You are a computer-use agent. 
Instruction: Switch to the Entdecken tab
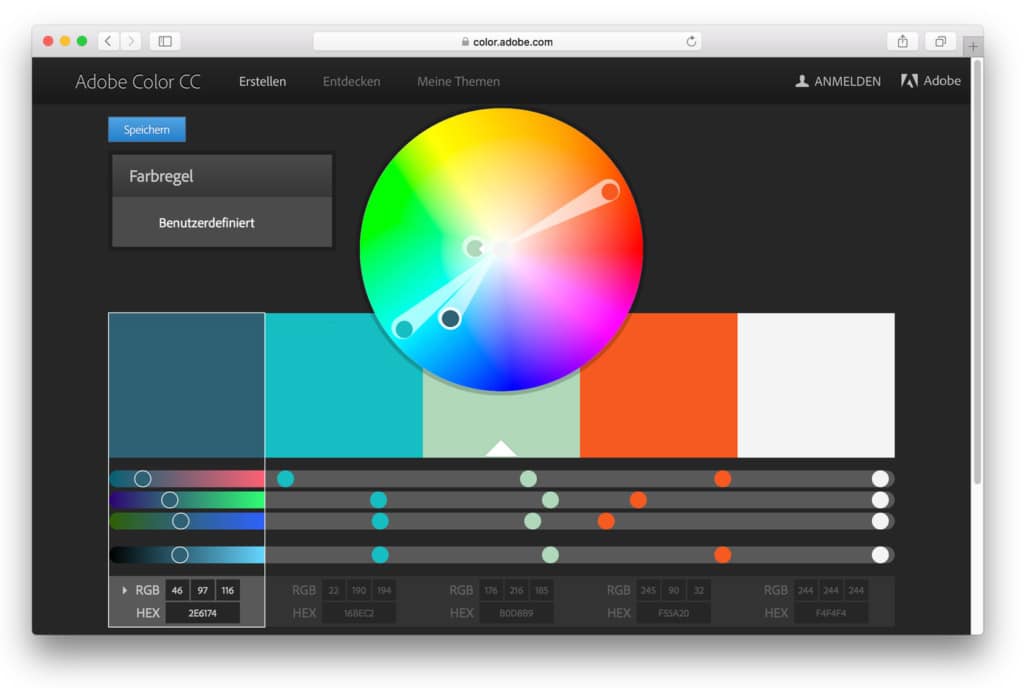pyautogui.click(x=351, y=82)
